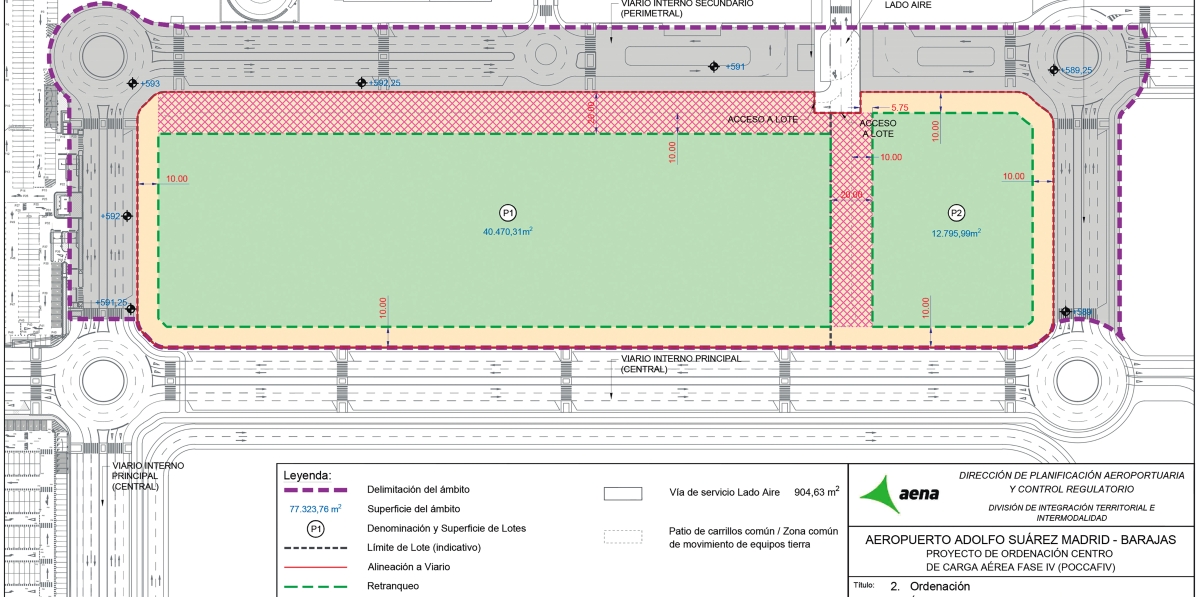Click the 'Superficie del ámbito' legend entry
The width and height of the screenshot is (1200, 597).
click(416, 509)
